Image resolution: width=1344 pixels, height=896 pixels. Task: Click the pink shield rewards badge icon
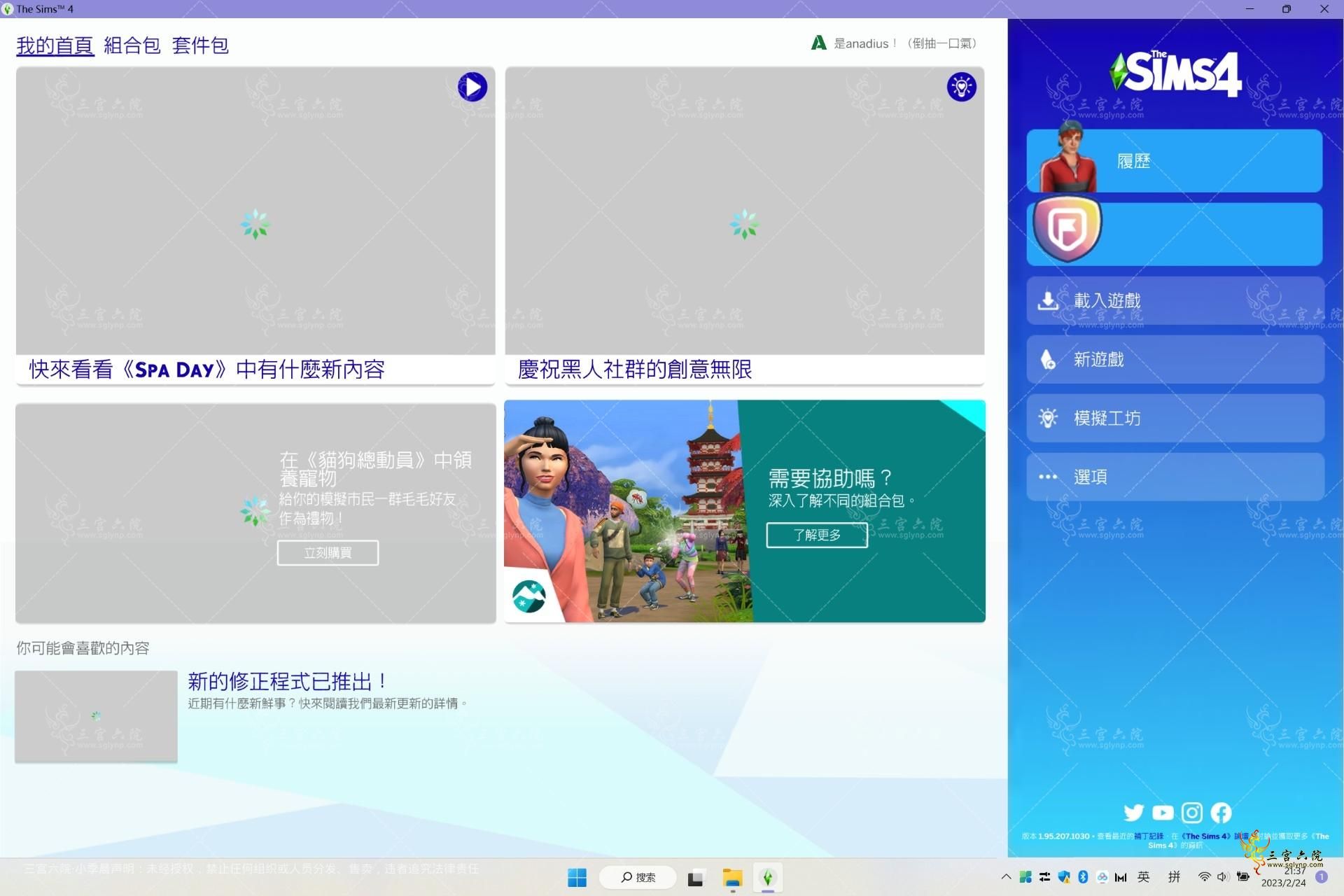pos(1067,229)
